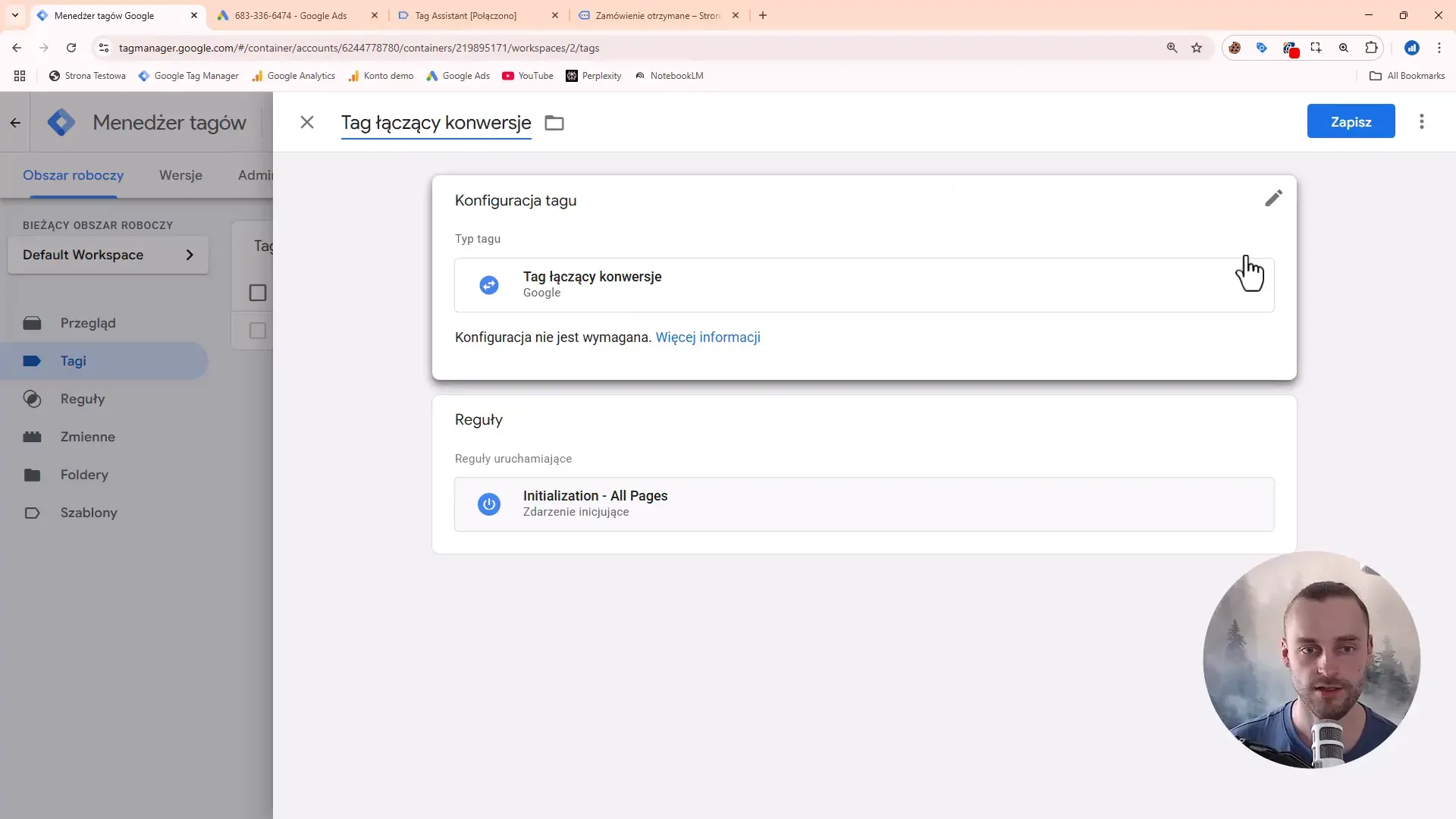
Task: Open the Konto demo bookmark
Action: click(x=381, y=76)
